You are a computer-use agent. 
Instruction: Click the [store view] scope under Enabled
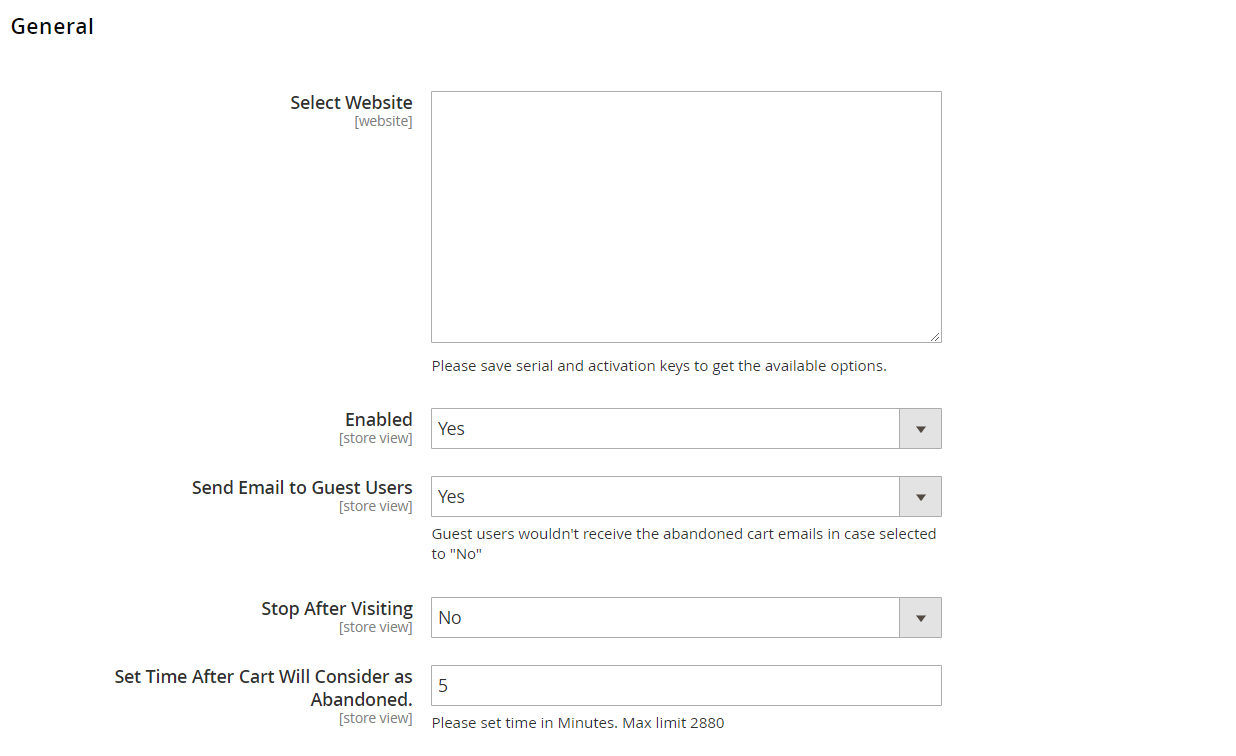375,439
